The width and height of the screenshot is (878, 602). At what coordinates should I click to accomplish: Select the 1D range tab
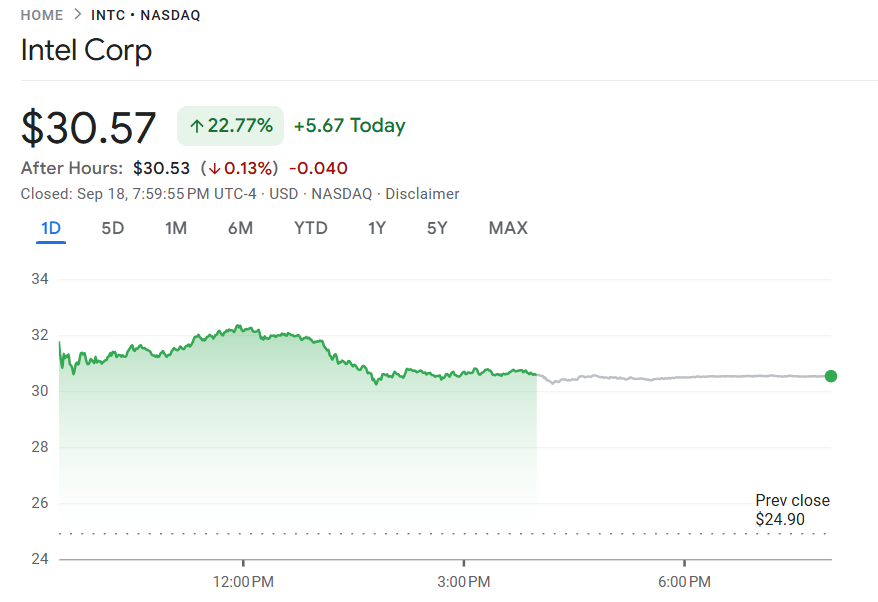click(51, 228)
